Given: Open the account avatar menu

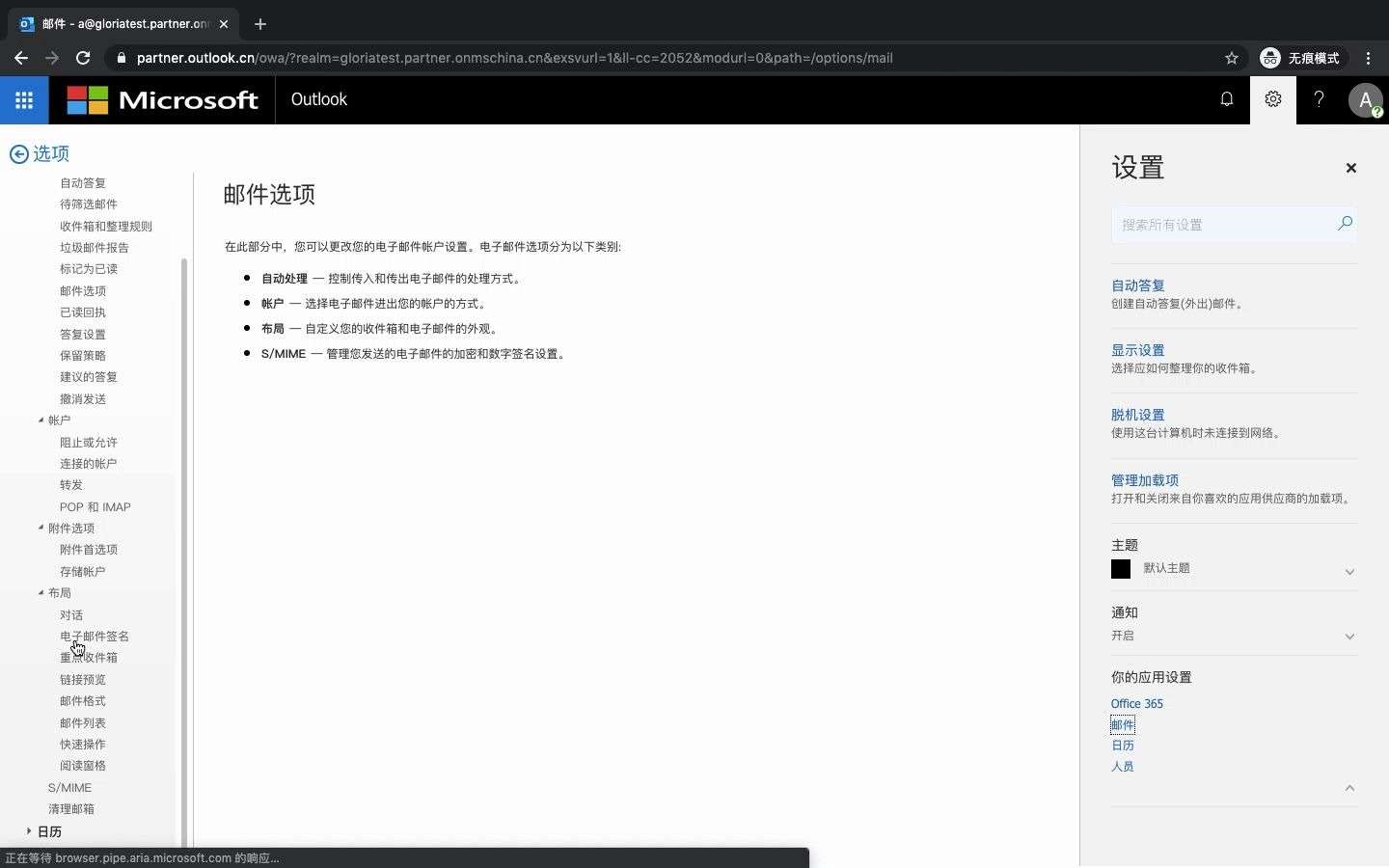Looking at the screenshot, I should pos(1366,99).
